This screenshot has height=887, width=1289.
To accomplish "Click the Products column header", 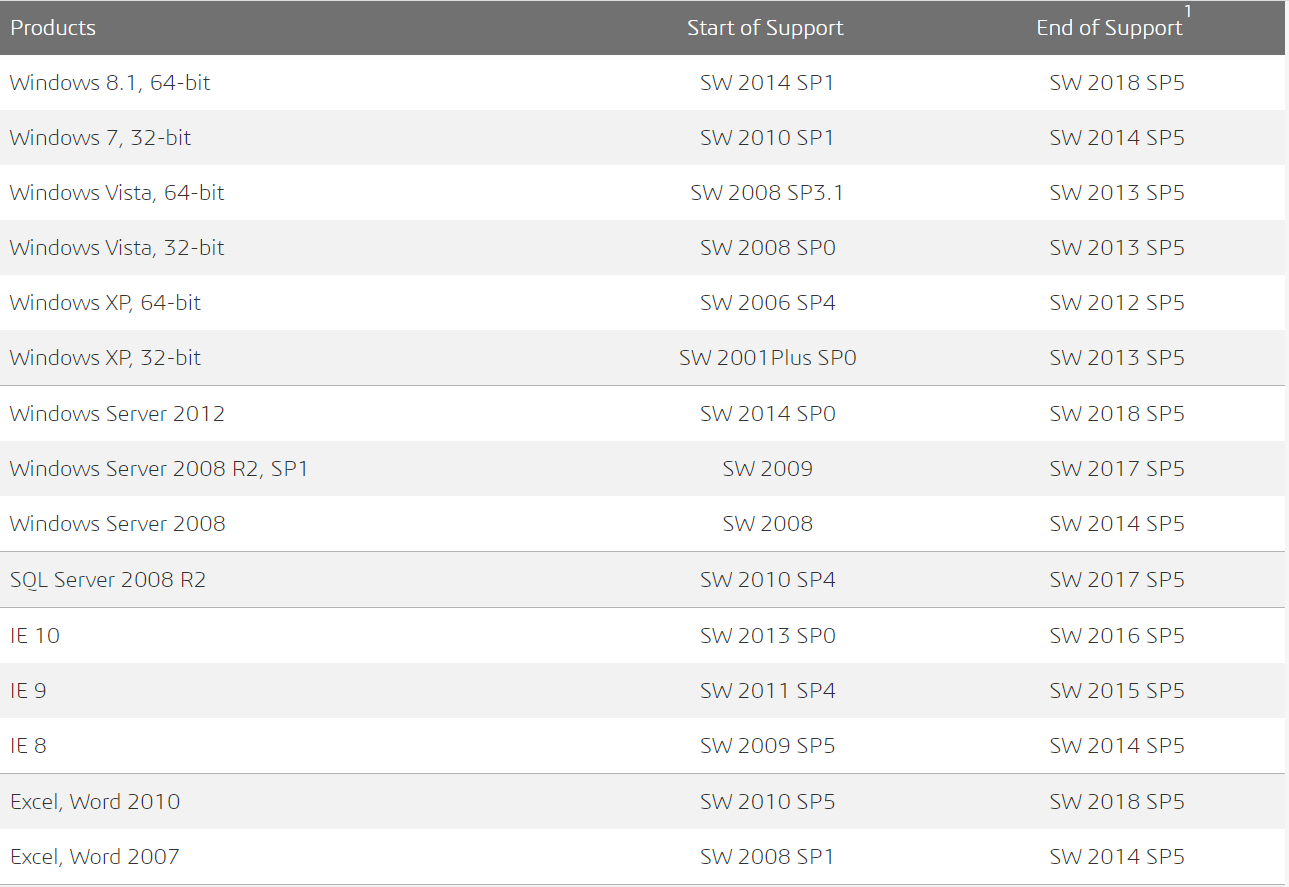I will [53, 28].
